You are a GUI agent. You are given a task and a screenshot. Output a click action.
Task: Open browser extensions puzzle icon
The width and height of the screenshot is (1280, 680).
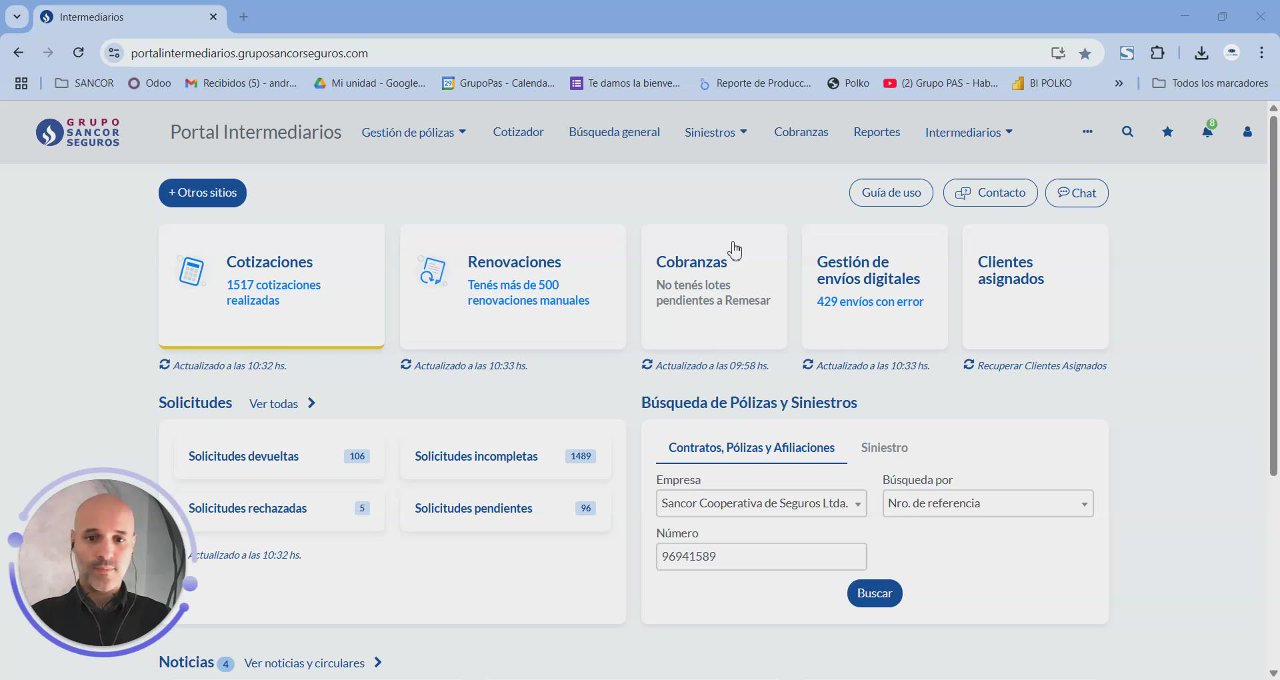(1157, 53)
